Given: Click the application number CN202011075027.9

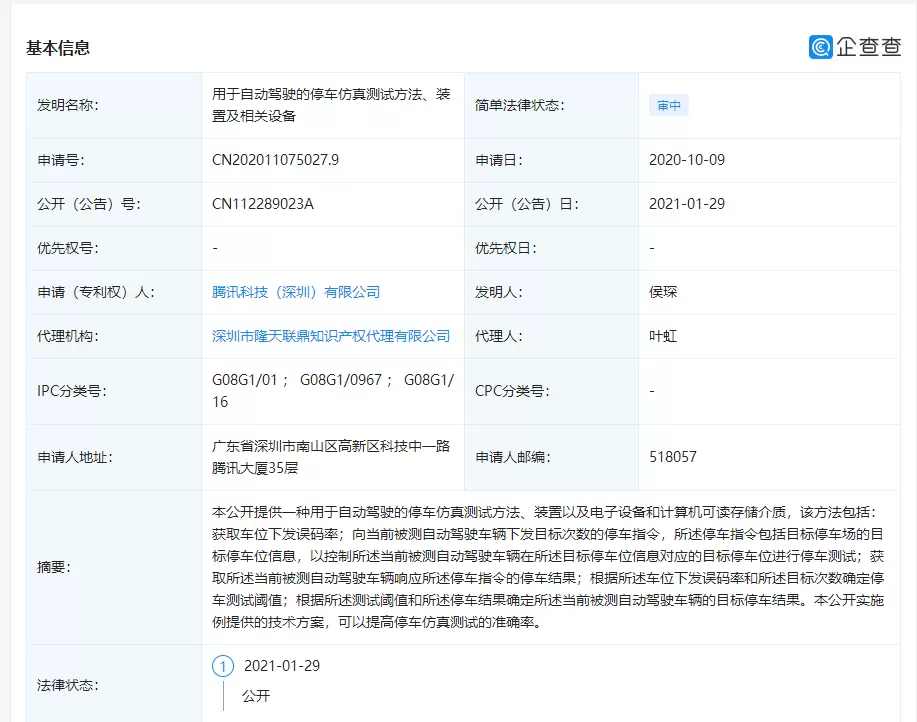Looking at the screenshot, I should point(275,160).
